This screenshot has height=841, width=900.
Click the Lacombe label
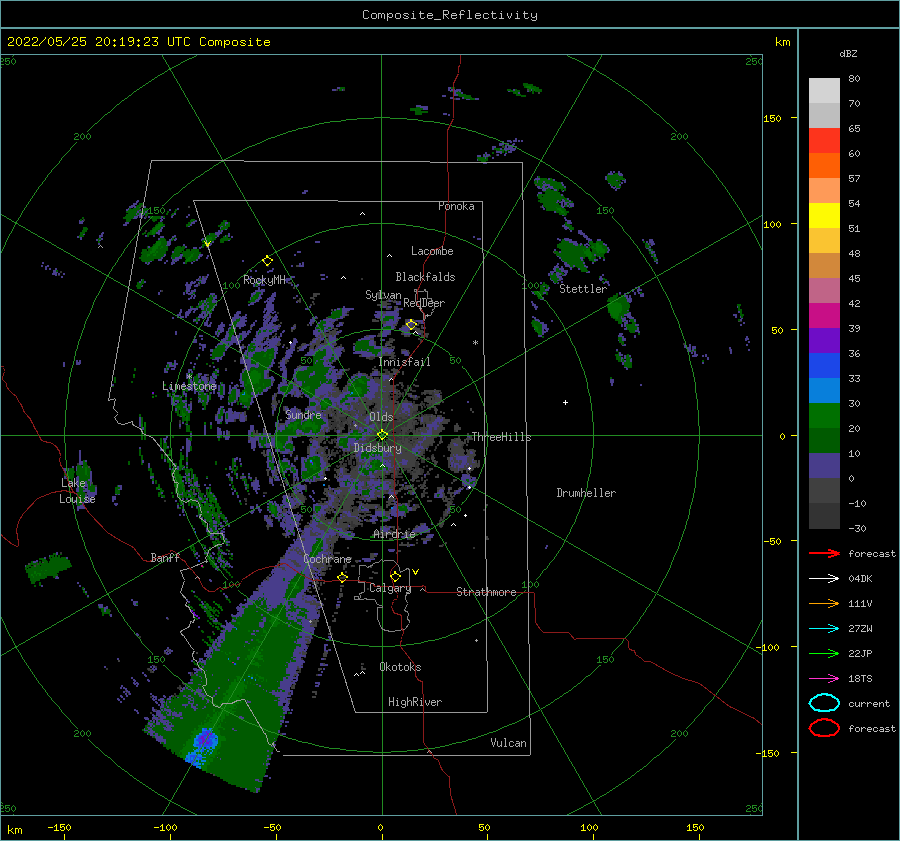(x=432, y=251)
